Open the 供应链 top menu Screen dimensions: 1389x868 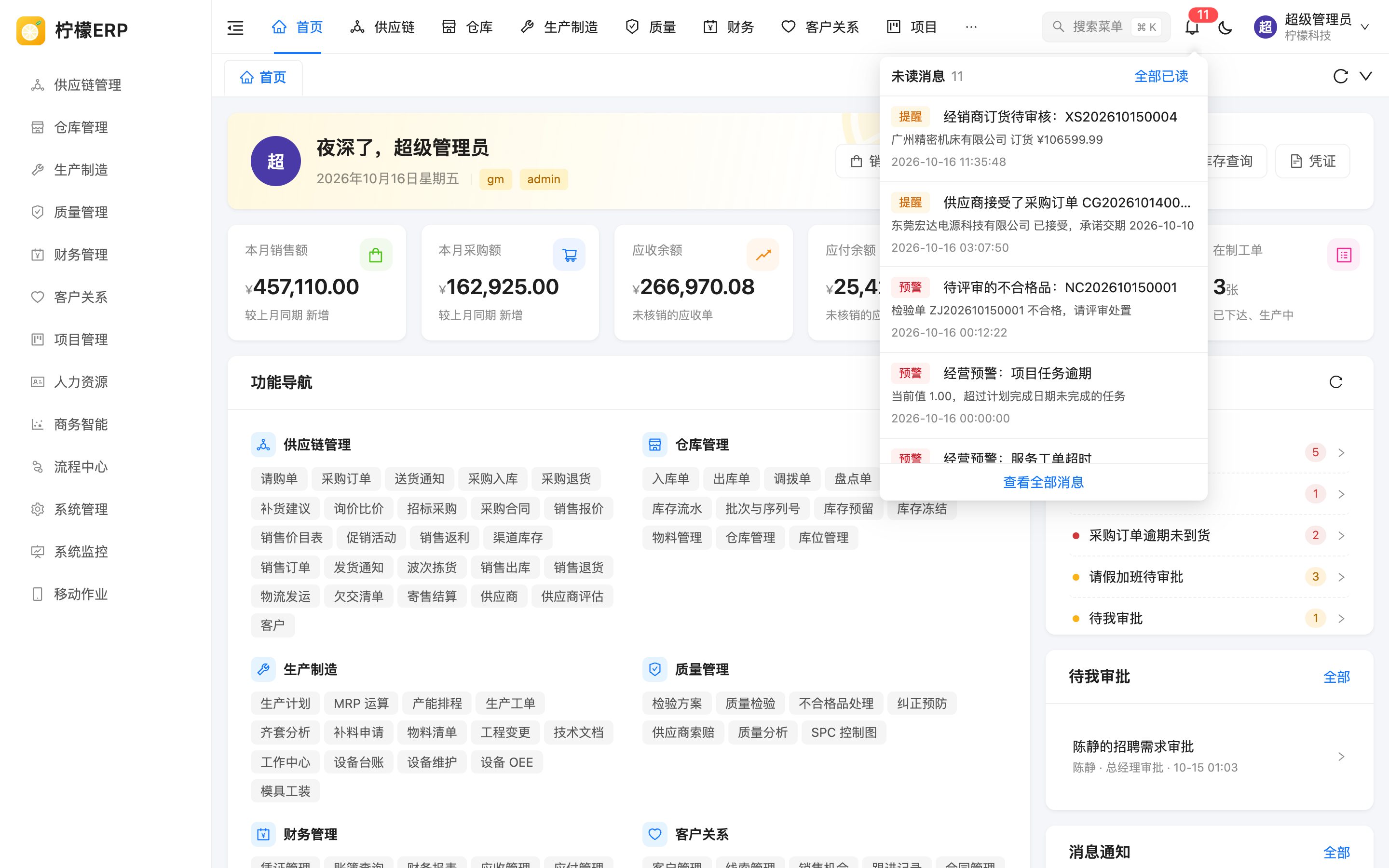pyautogui.click(x=382, y=27)
